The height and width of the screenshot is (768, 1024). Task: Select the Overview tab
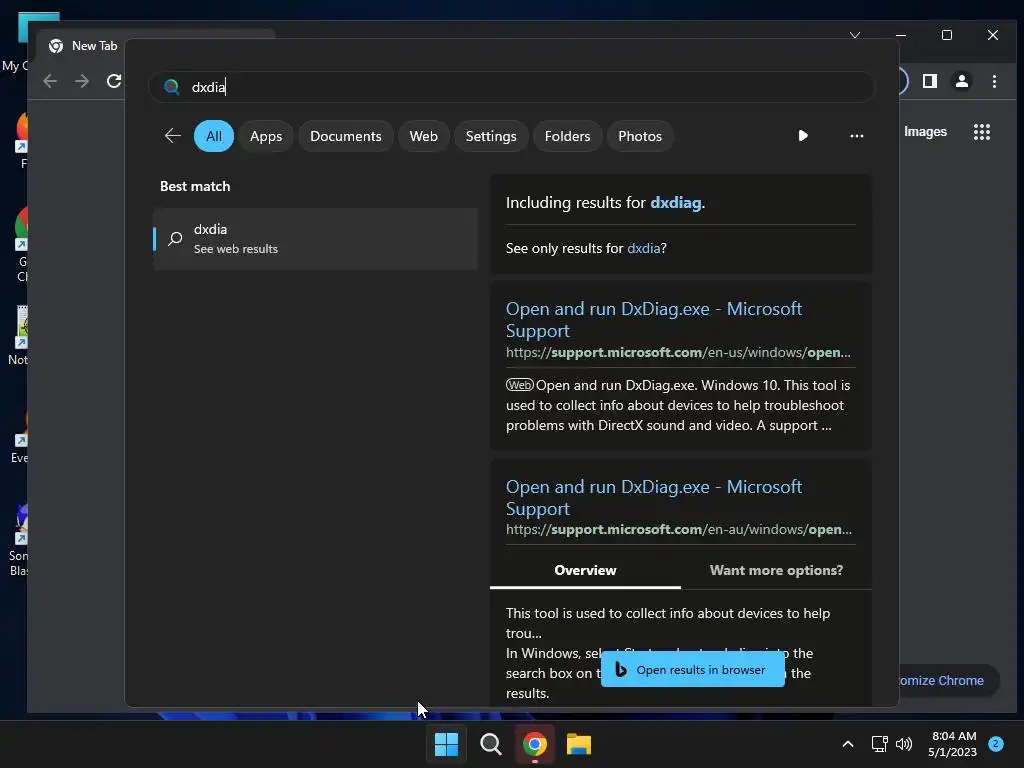click(585, 570)
